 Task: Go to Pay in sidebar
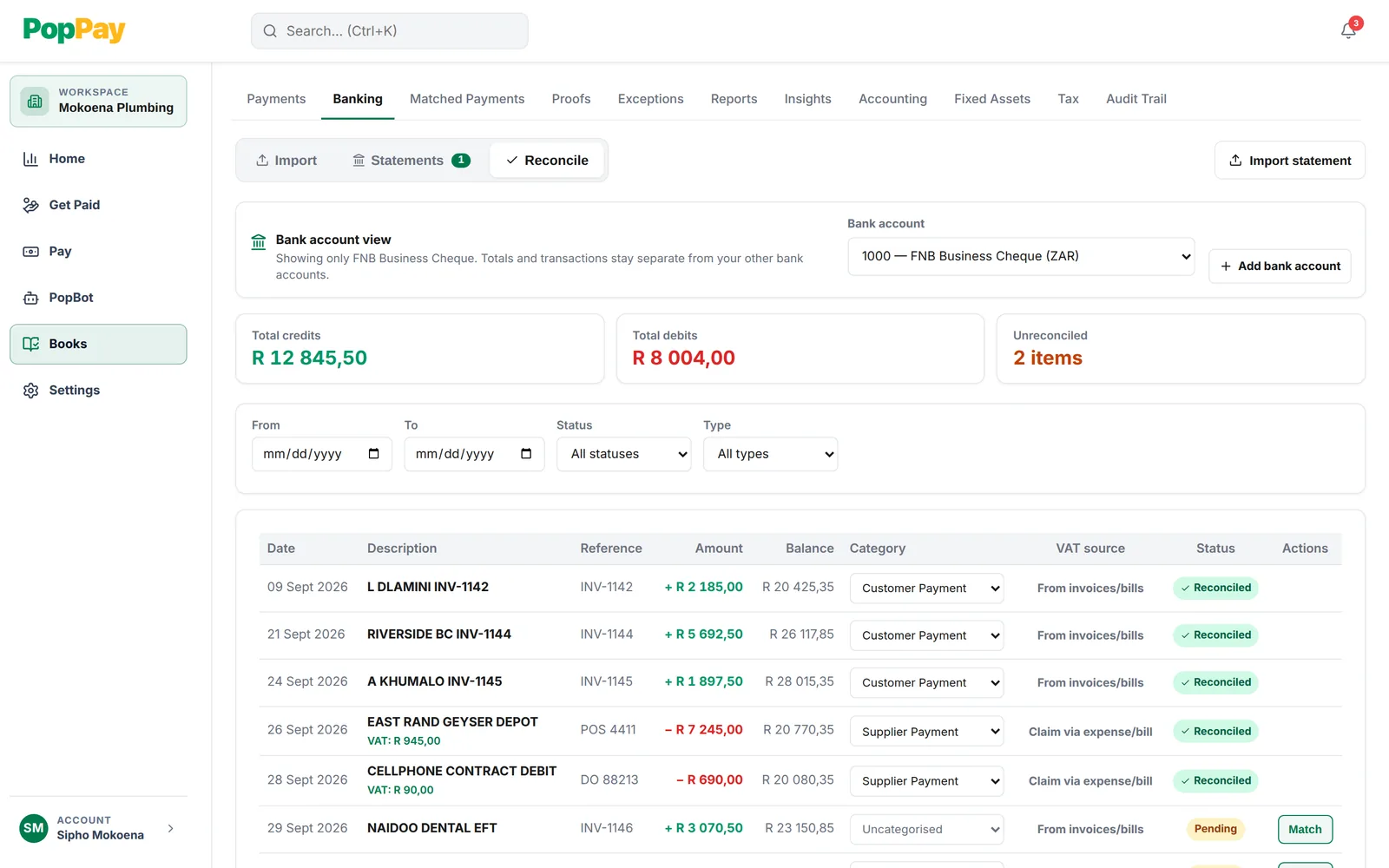click(x=98, y=251)
